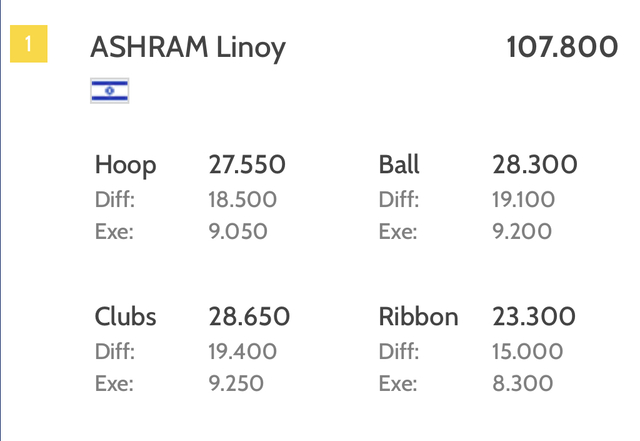Click Ball difficulty value 19.100
The width and height of the screenshot is (640, 441).
[x=523, y=200]
